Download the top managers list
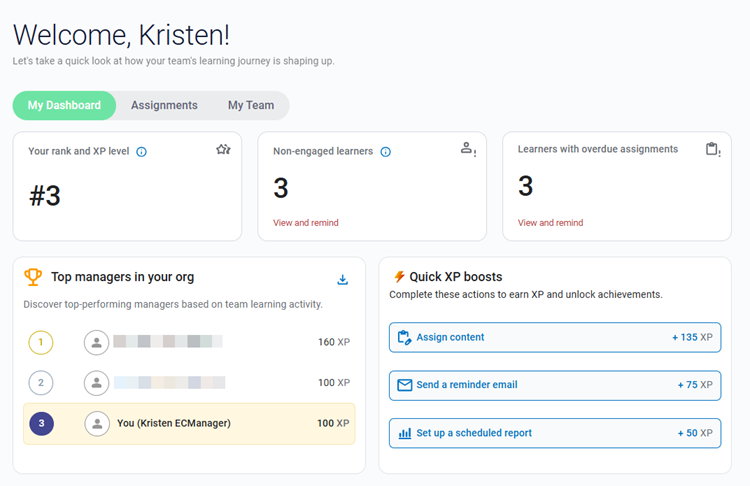The width and height of the screenshot is (750, 486). [342, 280]
